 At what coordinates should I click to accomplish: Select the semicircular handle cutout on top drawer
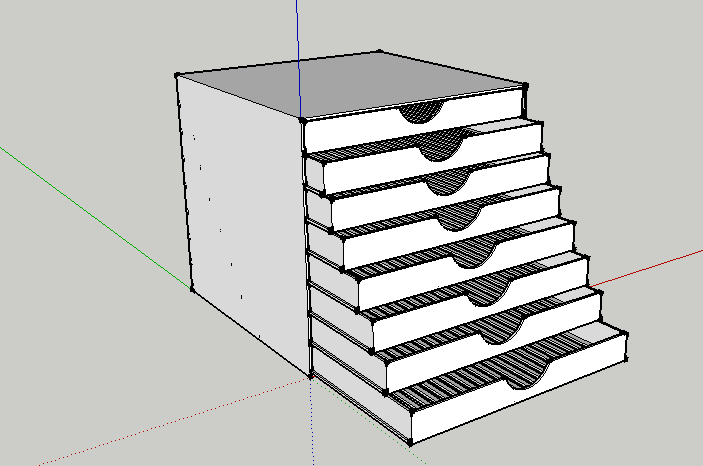(x=421, y=112)
